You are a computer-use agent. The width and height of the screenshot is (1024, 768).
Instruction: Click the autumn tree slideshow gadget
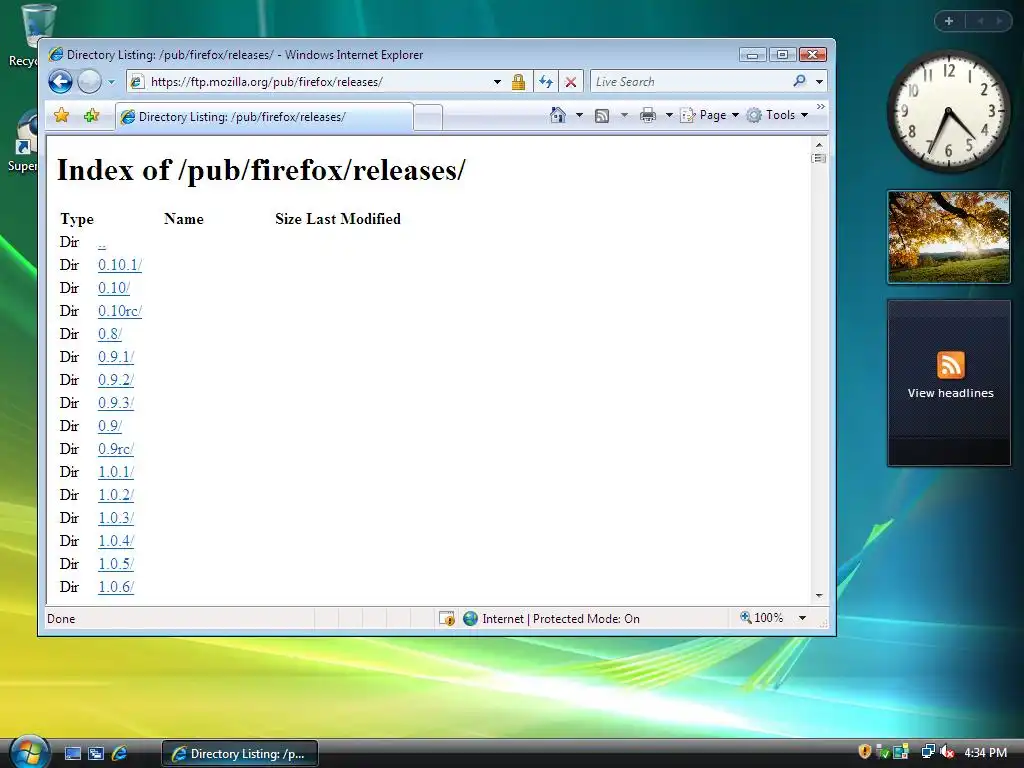pyautogui.click(x=949, y=237)
